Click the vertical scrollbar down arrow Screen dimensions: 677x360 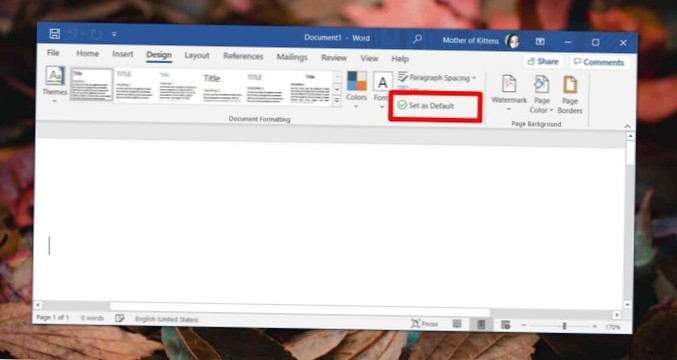tap(628, 305)
